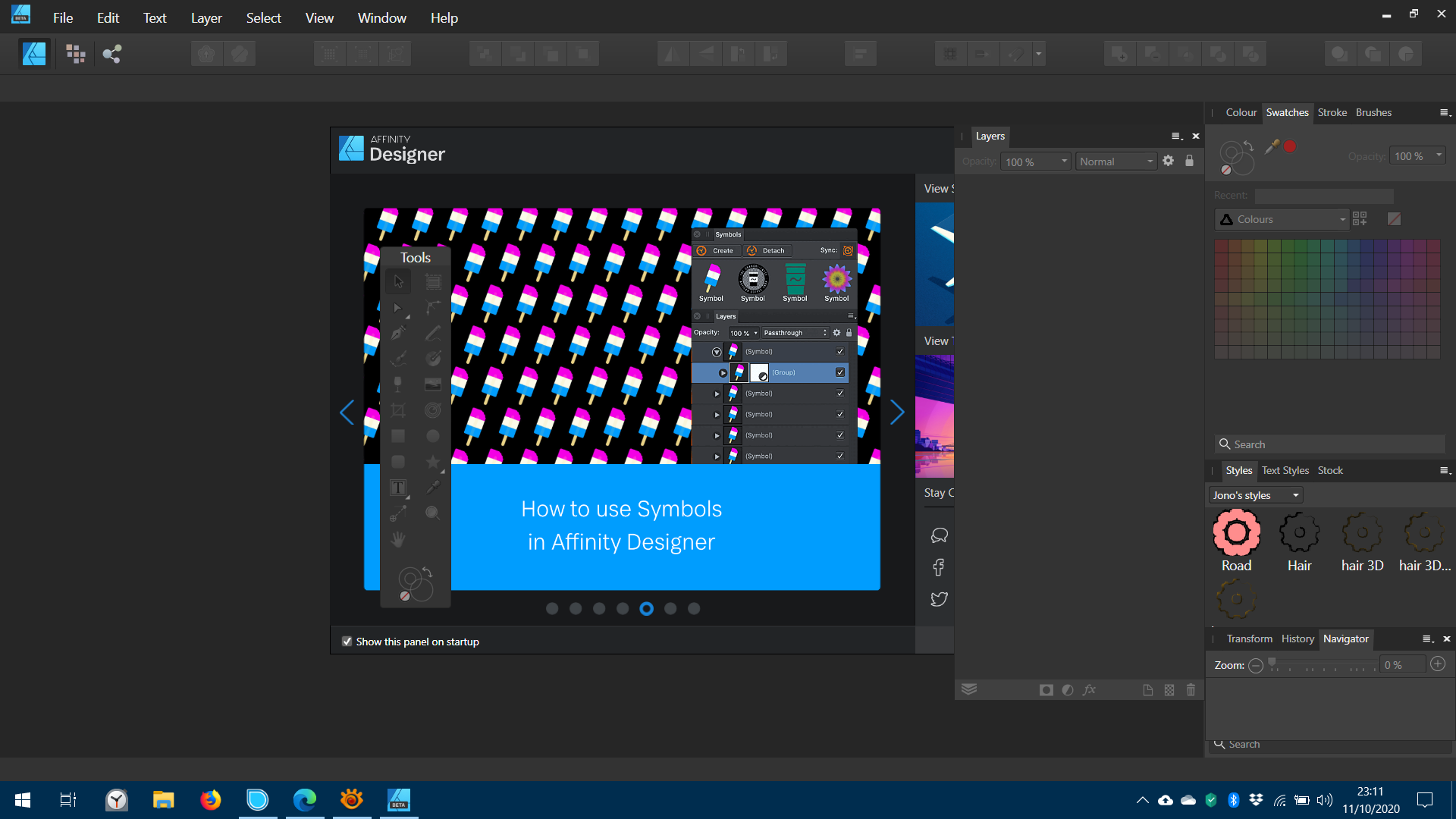Switch to the Transform tab
This screenshot has width=1456, height=819.
coord(1250,639)
